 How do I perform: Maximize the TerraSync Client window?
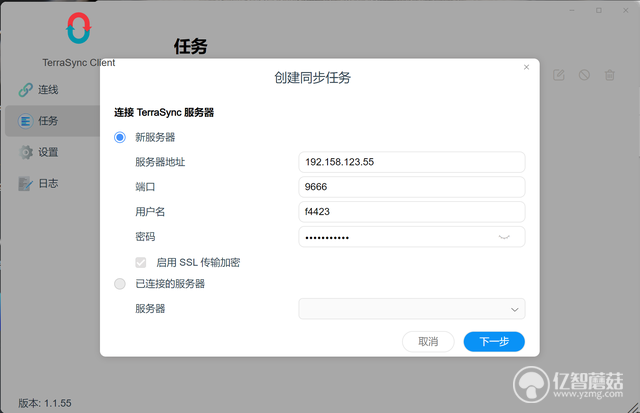click(x=599, y=11)
